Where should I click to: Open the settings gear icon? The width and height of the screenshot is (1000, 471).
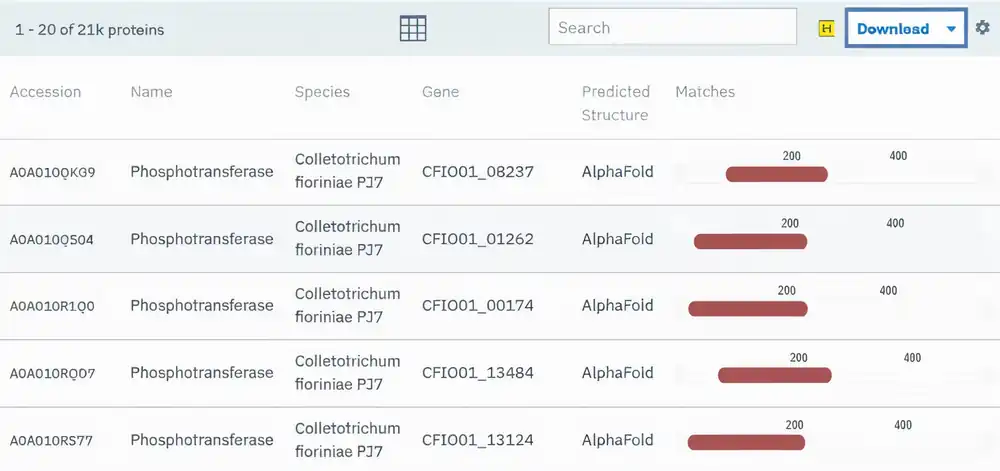point(983,29)
